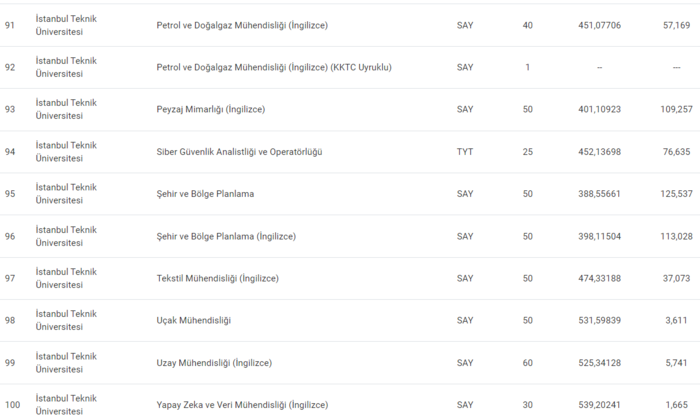Select İstanbul Teknik Üniversitesi in row 97
The height and width of the screenshot is (418, 700).
click(66, 278)
